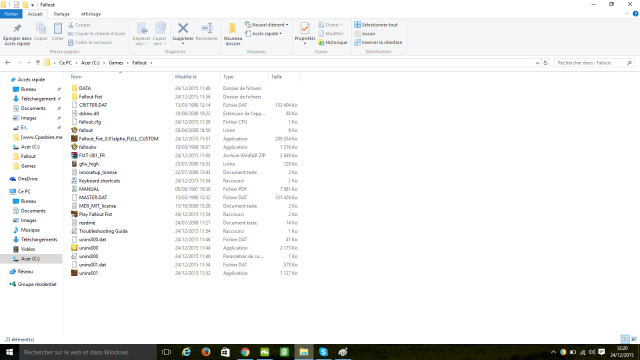Click Acer (C:) in the address breadcrumb

90,63
